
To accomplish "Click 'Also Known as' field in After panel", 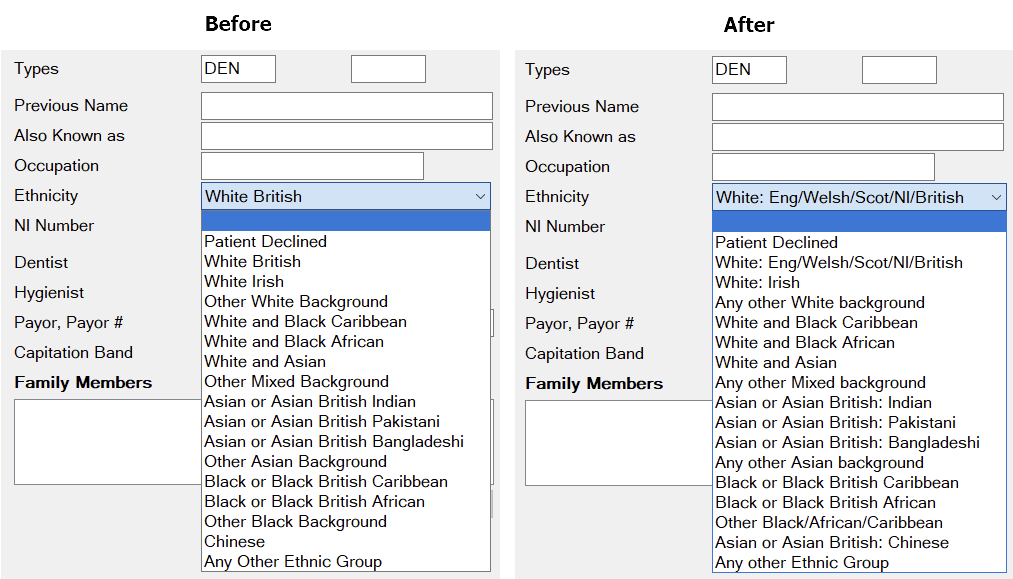I will (x=857, y=137).
